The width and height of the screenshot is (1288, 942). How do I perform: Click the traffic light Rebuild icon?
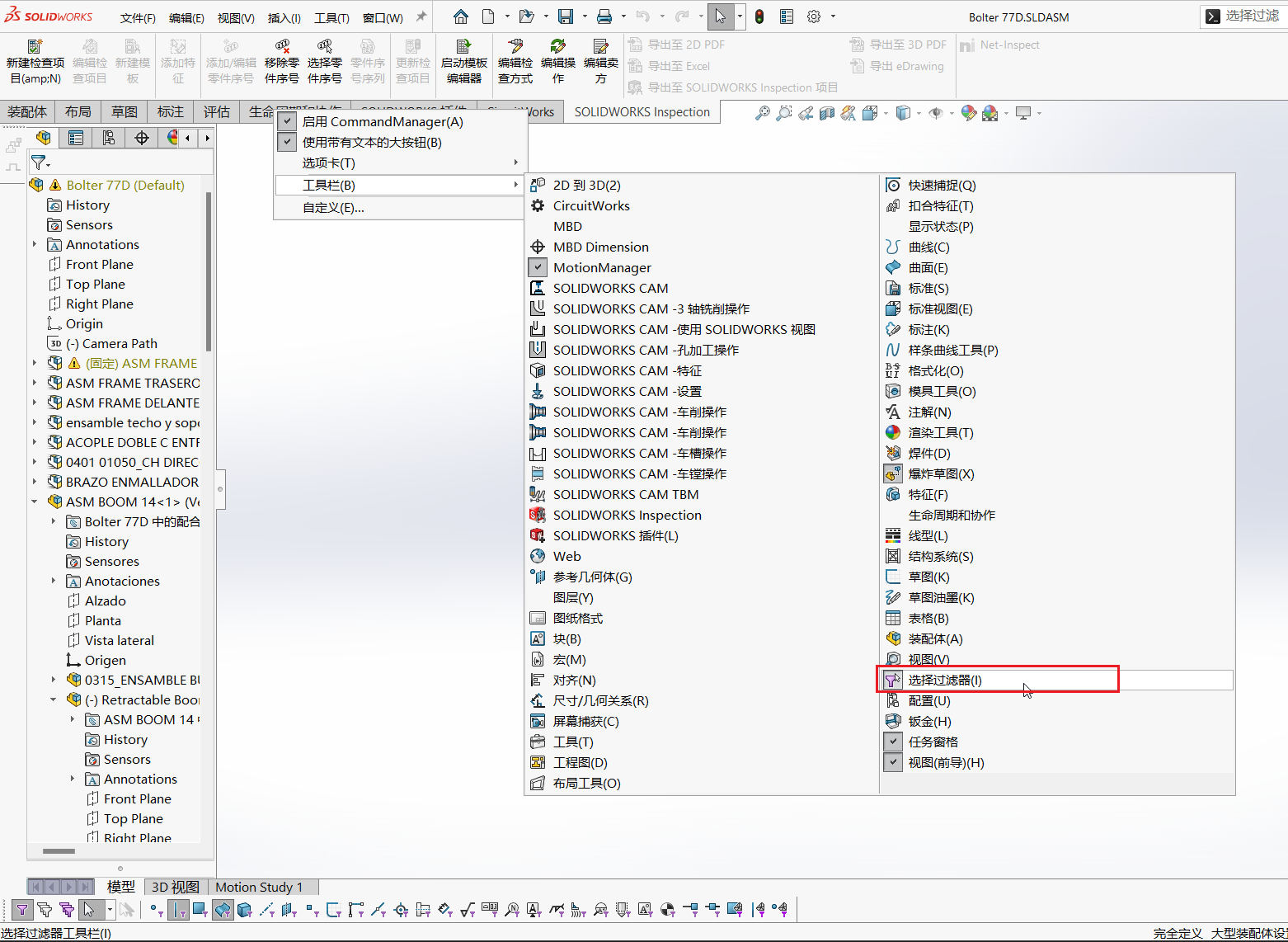pyautogui.click(x=759, y=16)
